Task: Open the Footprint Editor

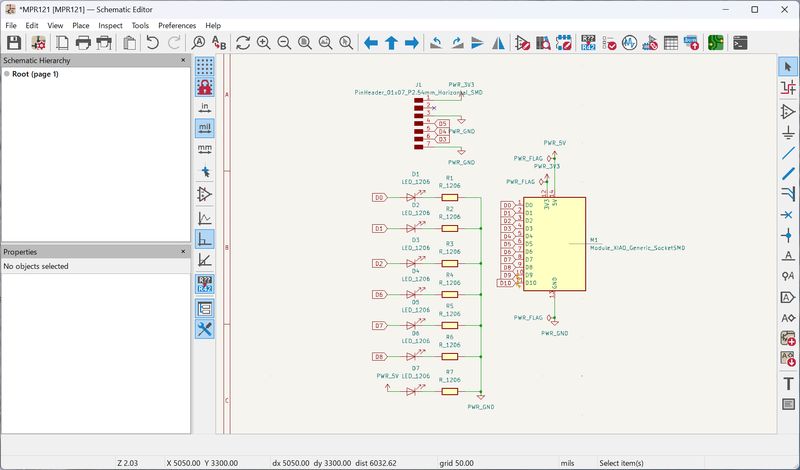Action: tap(564, 43)
